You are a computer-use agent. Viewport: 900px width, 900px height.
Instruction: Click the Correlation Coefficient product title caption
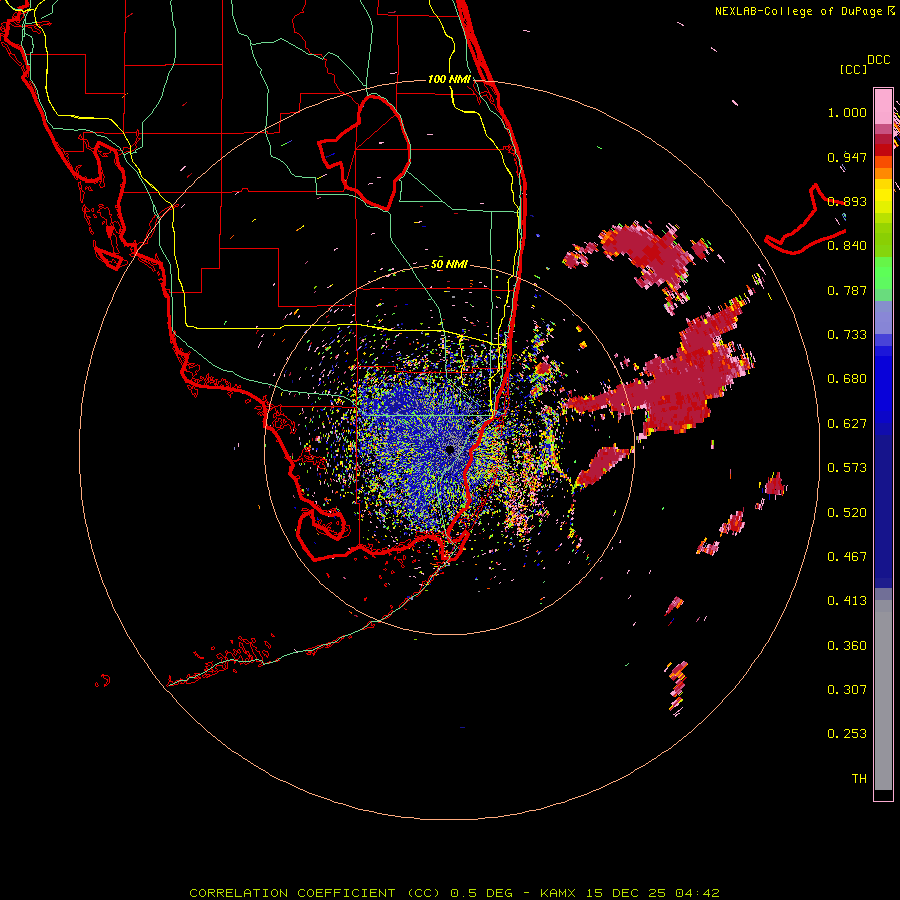pyautogui.click(x=454, y=893)
